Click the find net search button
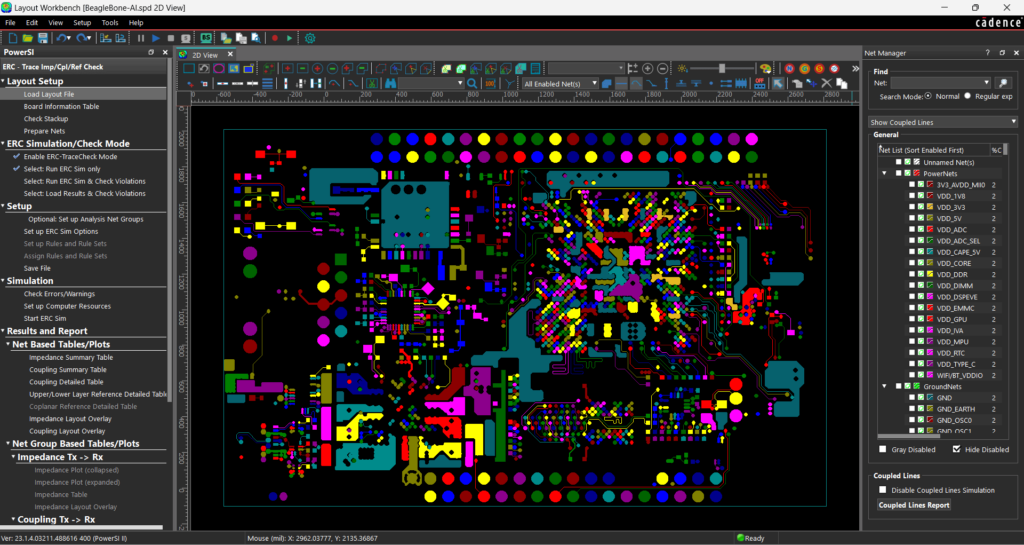 1002,83
